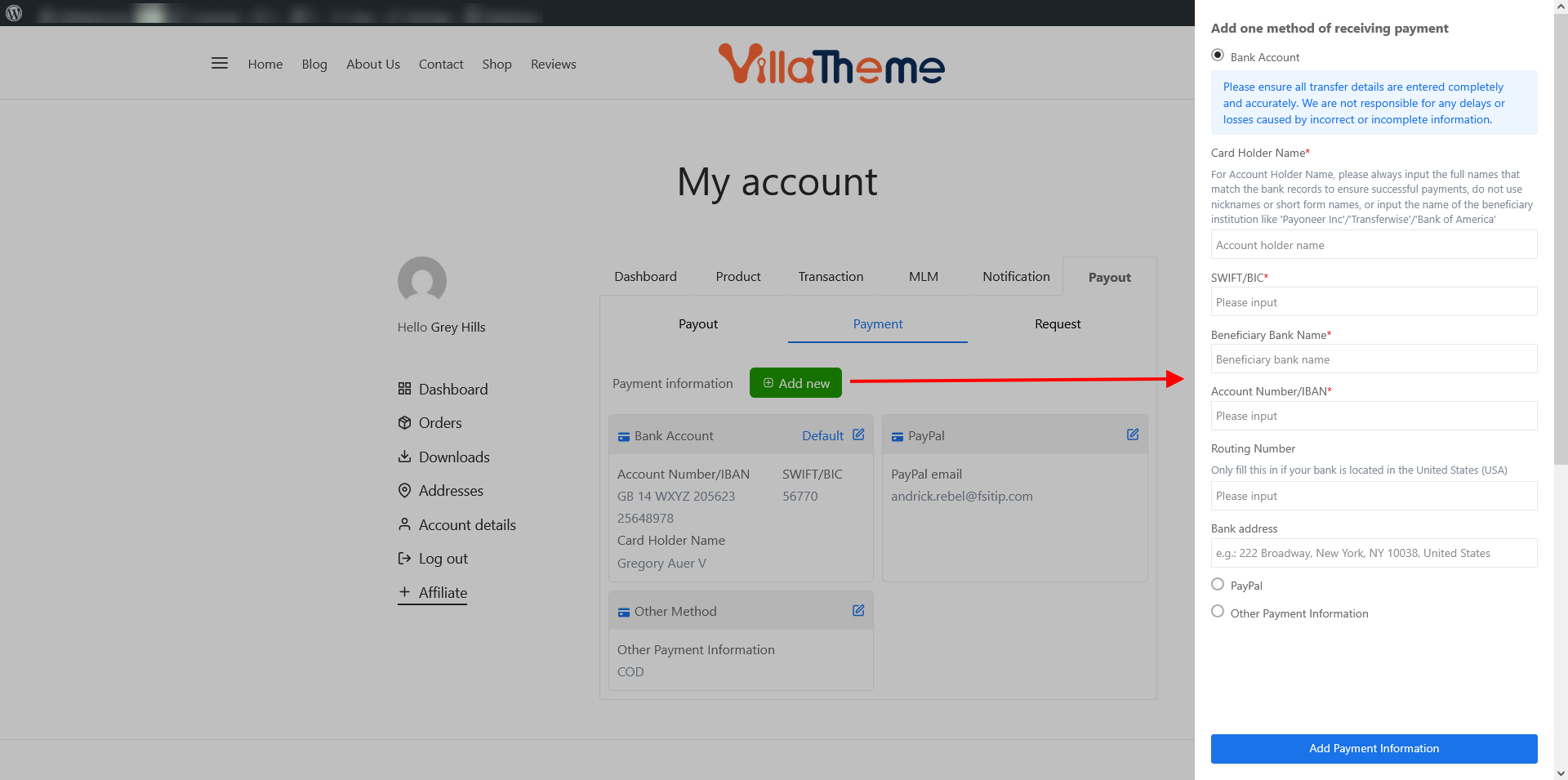Click the My account heading
The height and width of the screenshot is (780, 1568).
click(x=777, y=182)
